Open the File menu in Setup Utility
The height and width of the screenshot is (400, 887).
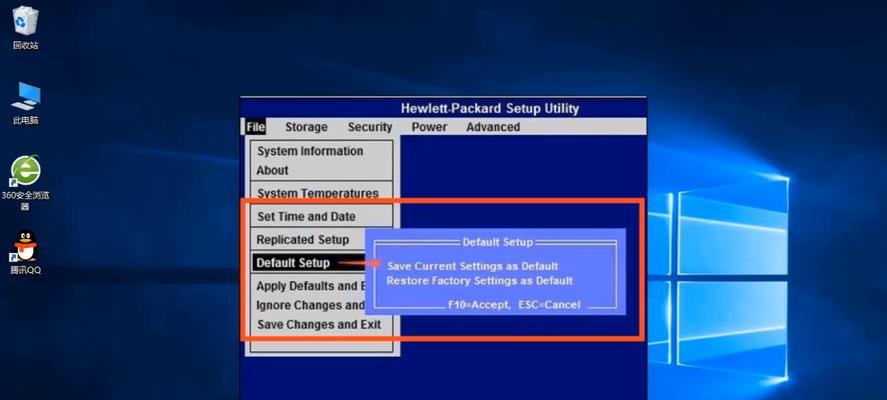pos(256,127)
